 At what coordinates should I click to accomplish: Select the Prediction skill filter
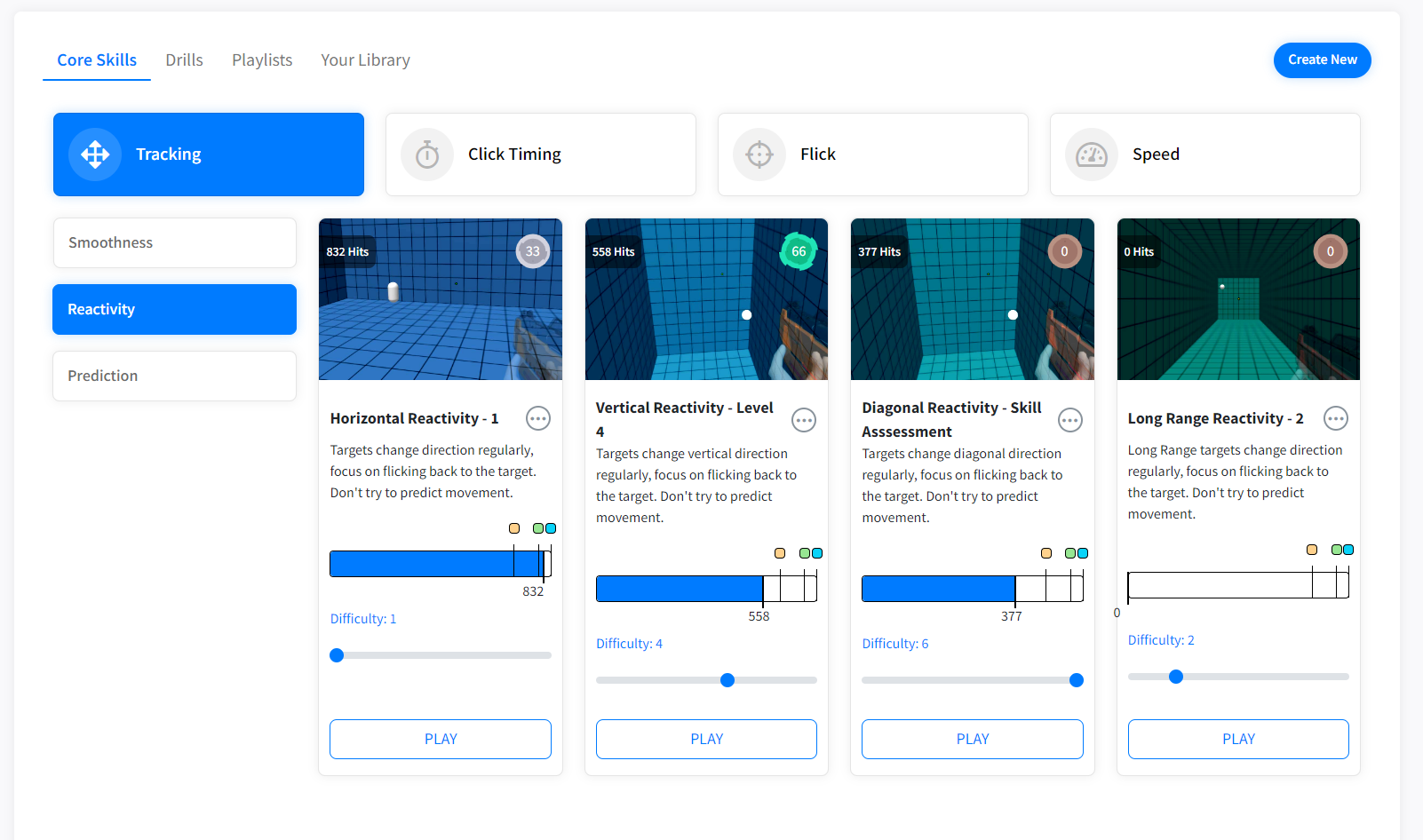click(174, 376)
